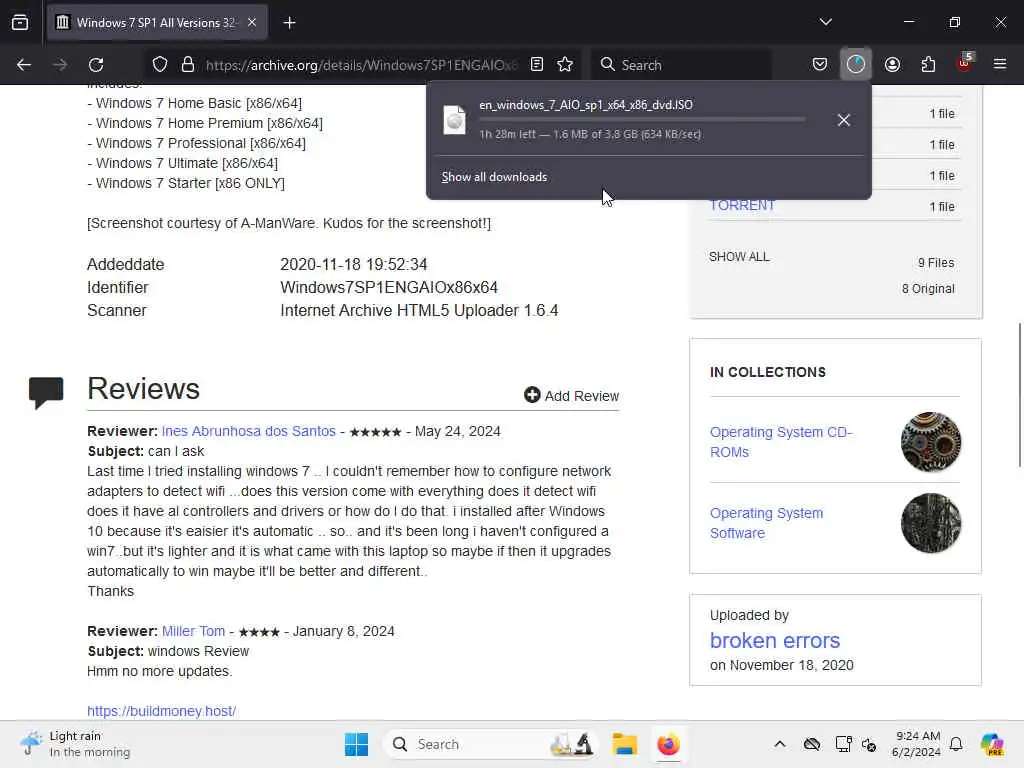Screen dimensions: 1024x768
Task: Open reviewer Ines Abrunhosa dos Santos profile
Action: (x=249, y=432)
